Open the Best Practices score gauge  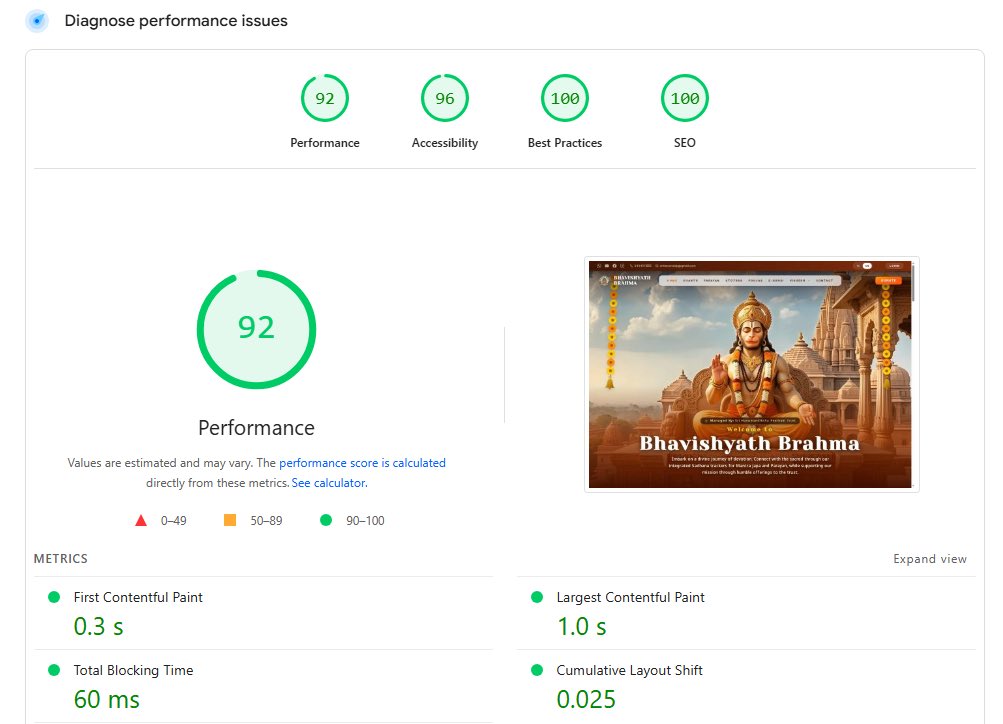(x=565, y=98)
